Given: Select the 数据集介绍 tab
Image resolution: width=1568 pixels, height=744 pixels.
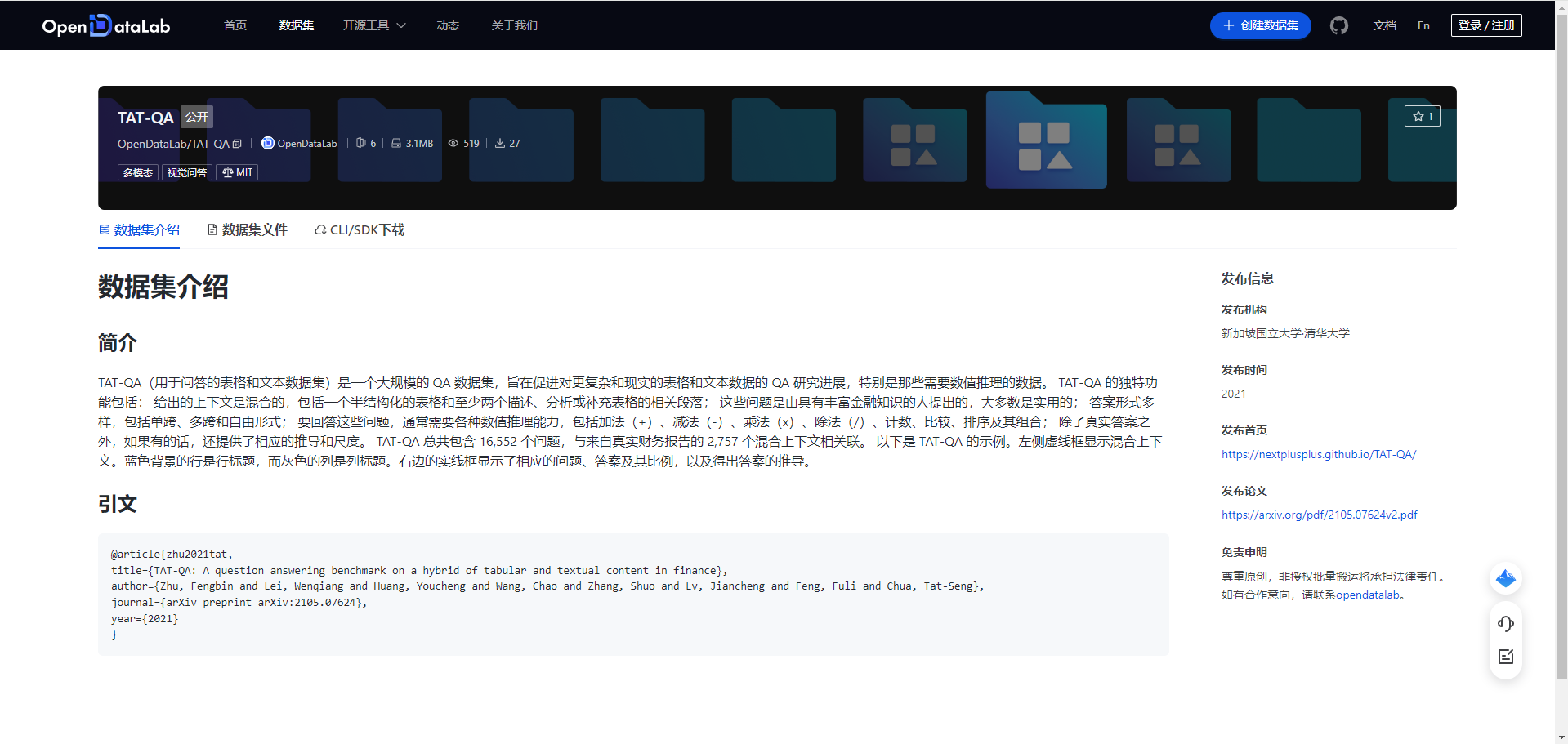Looking at the screenshot, I should coord(139,230).
